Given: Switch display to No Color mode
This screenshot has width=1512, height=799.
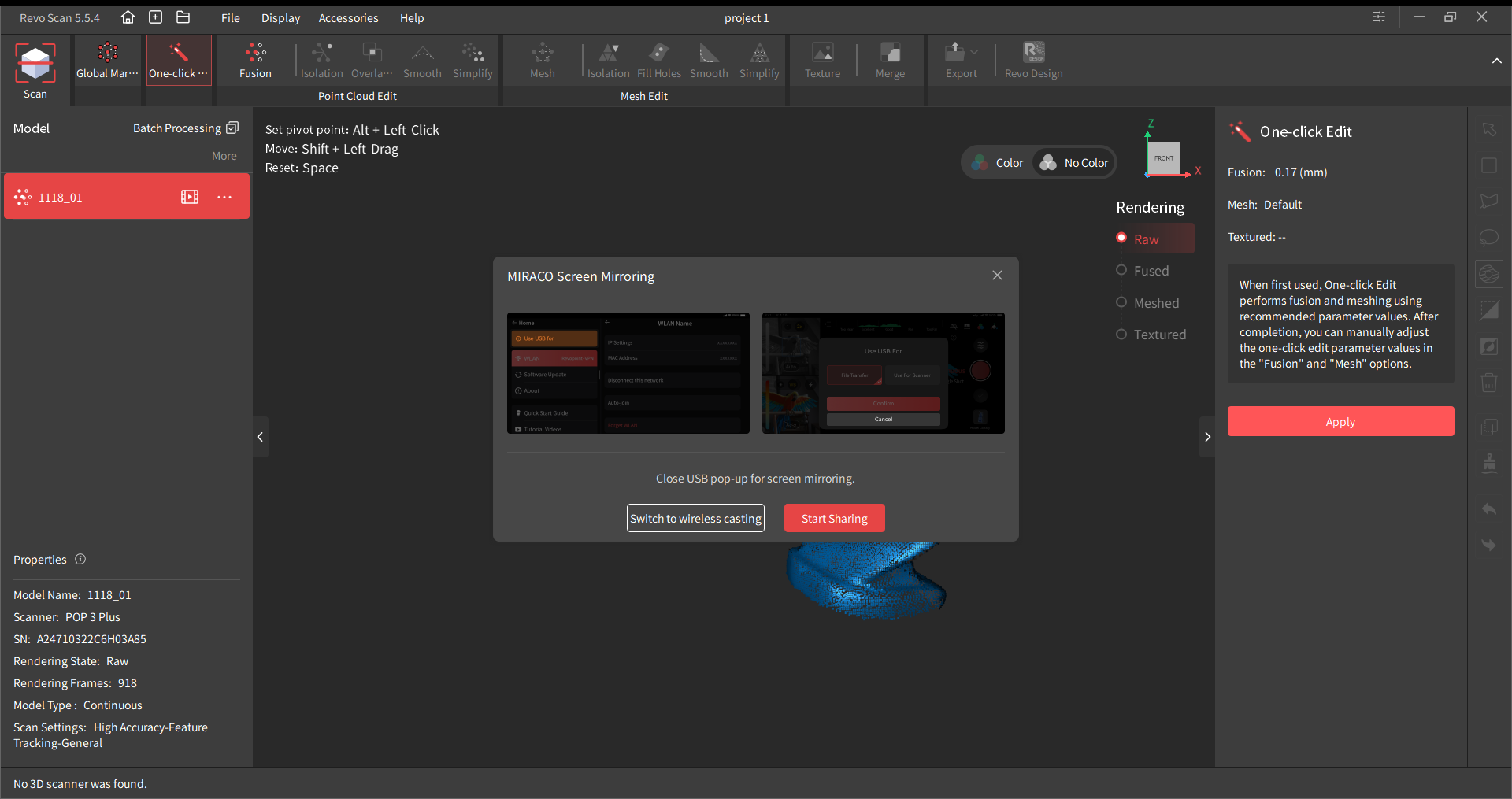Looking at the screenshot, I should pos(1074,163).
